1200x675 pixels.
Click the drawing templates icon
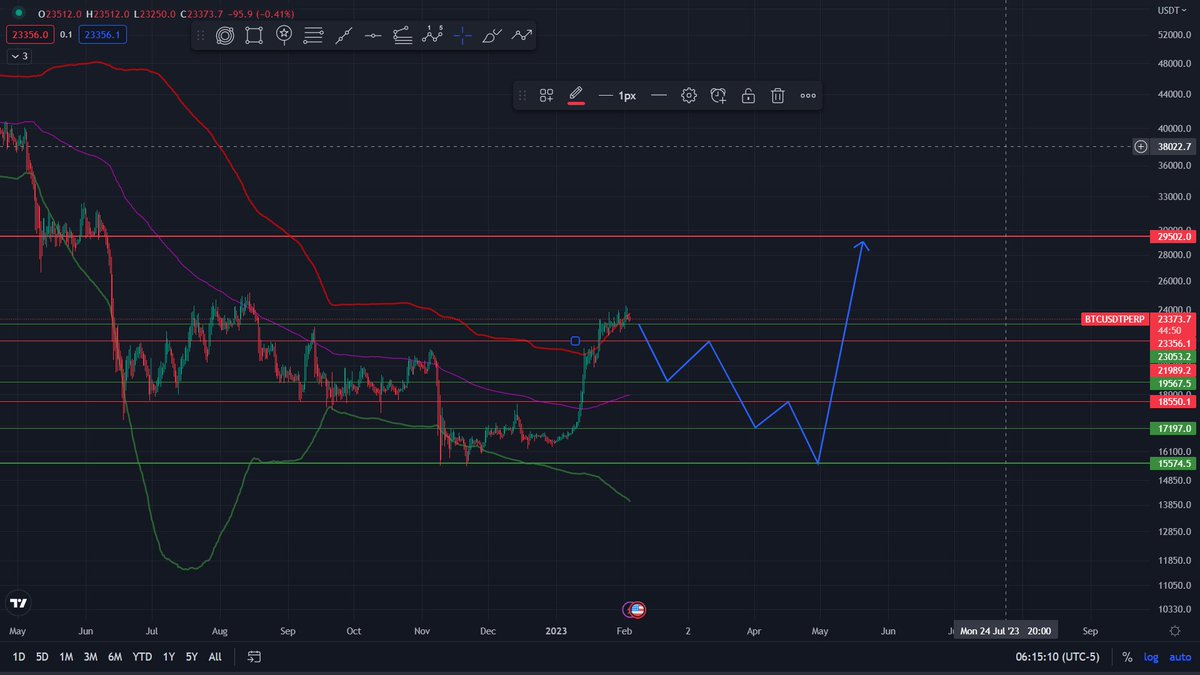coord(547,96)
